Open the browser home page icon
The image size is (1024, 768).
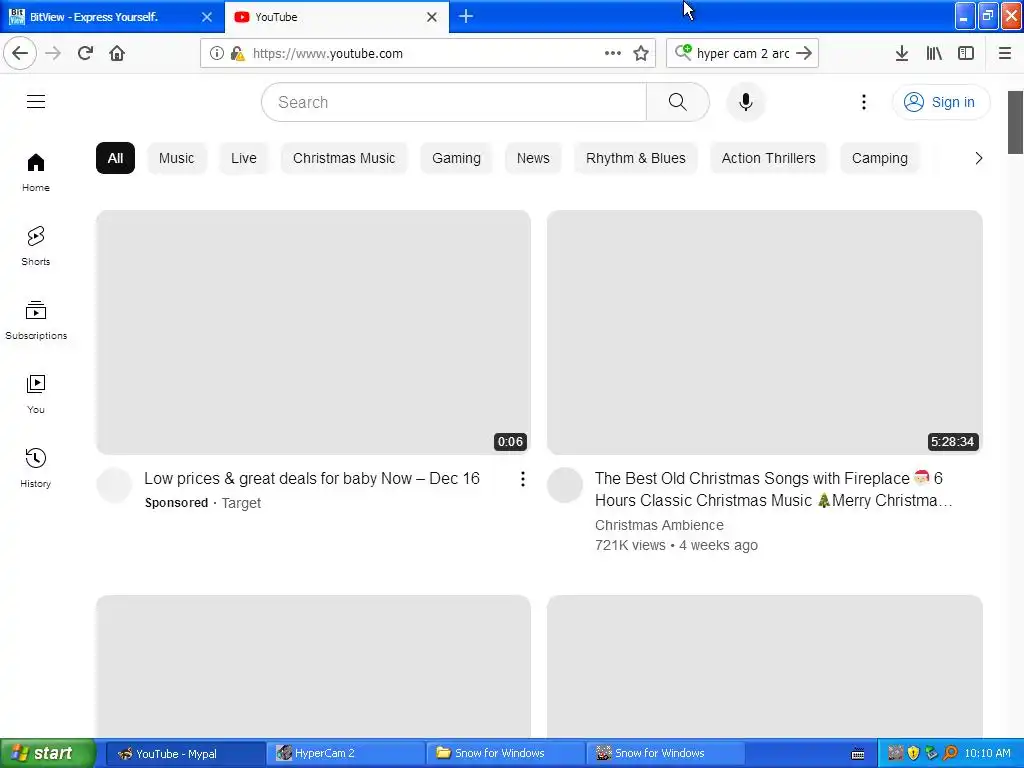tap(117, 53)
